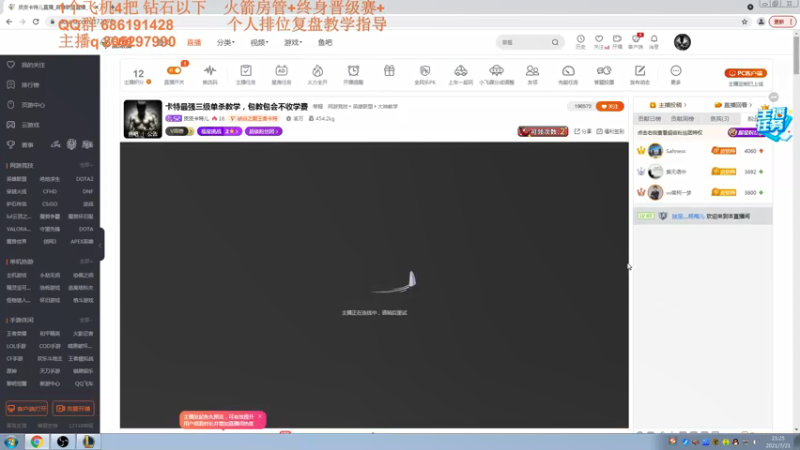
Task: Expand the 分类 dropdown menu
Action: pyautogui.click(x=226, y=42)
